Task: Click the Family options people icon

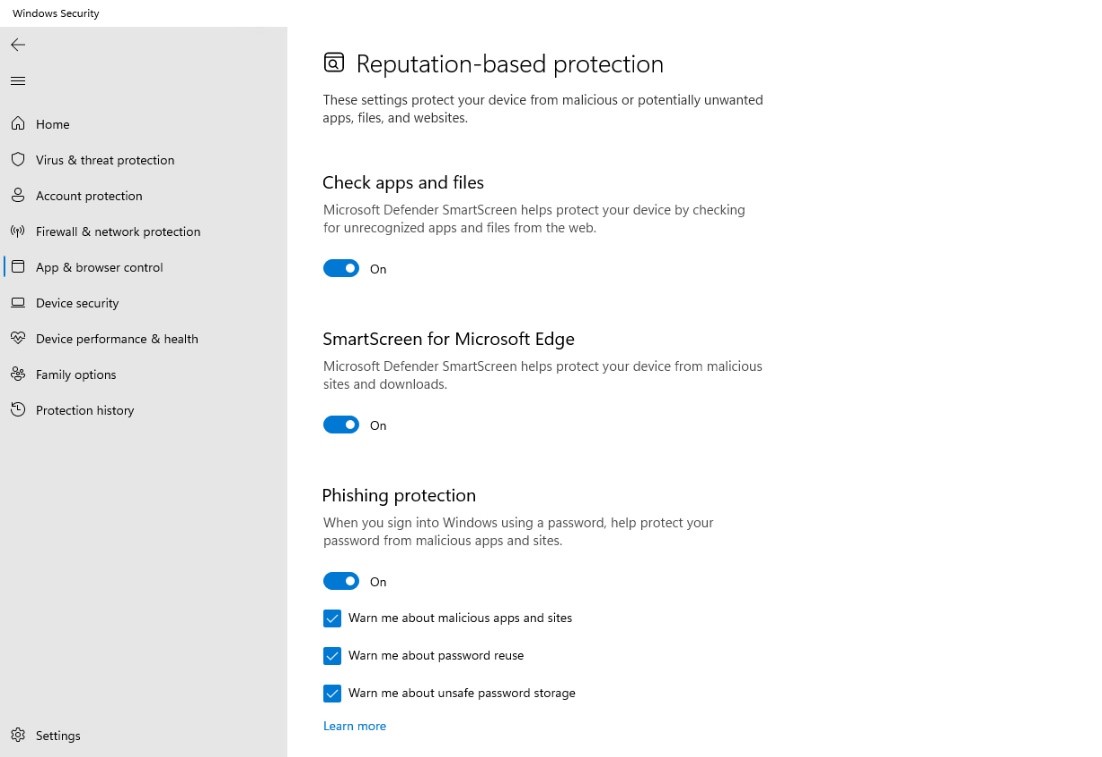Action: tap(18, 374)
